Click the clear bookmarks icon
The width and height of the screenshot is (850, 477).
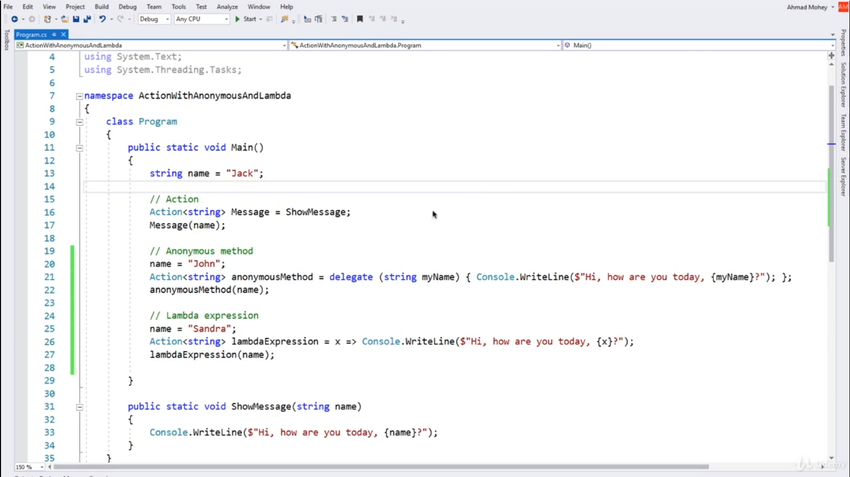[394, 19]
